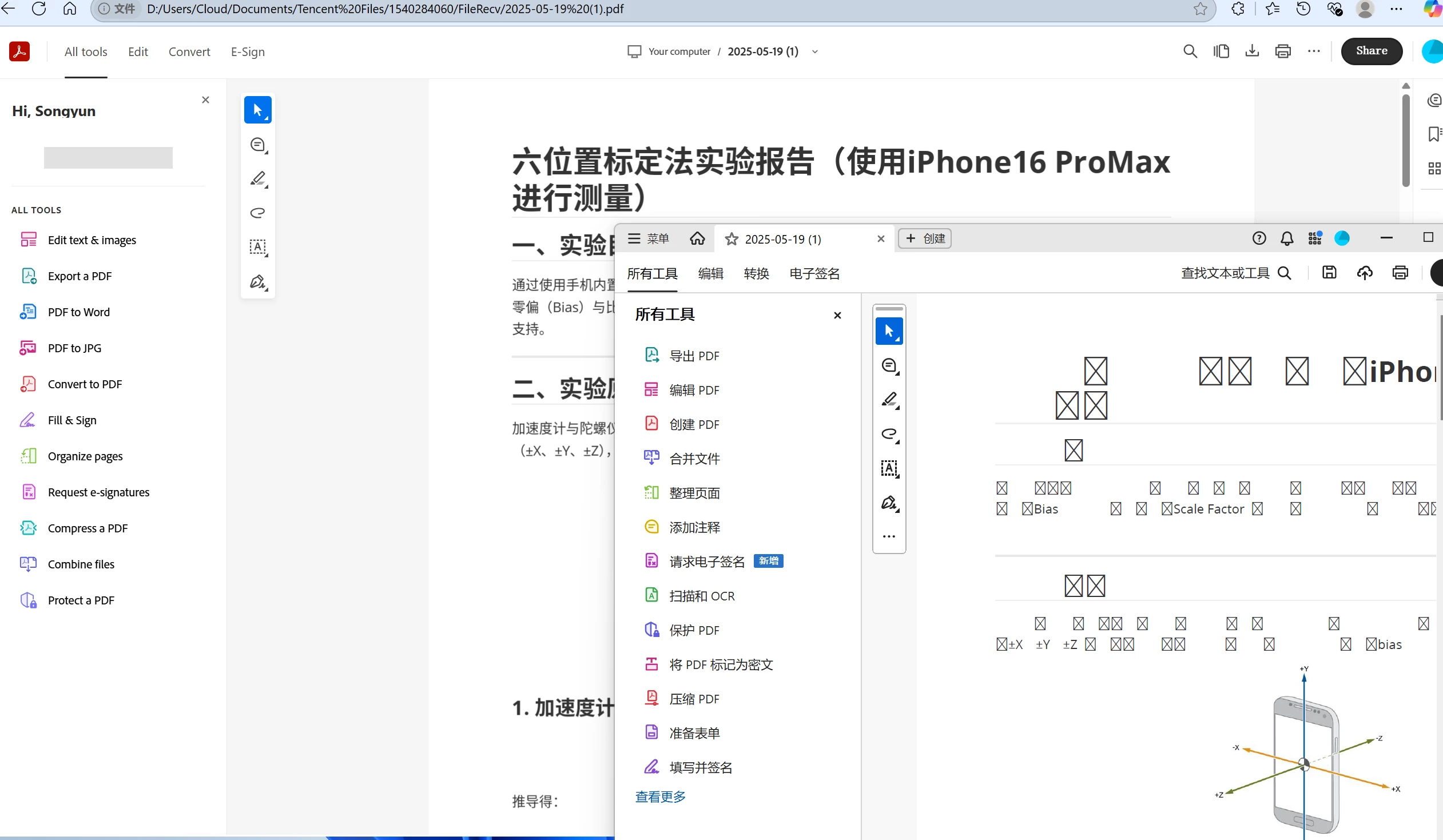Switch to the Convert tab
The height and width of the screenshot is (840, 1443).
click(x=189, y=51)
